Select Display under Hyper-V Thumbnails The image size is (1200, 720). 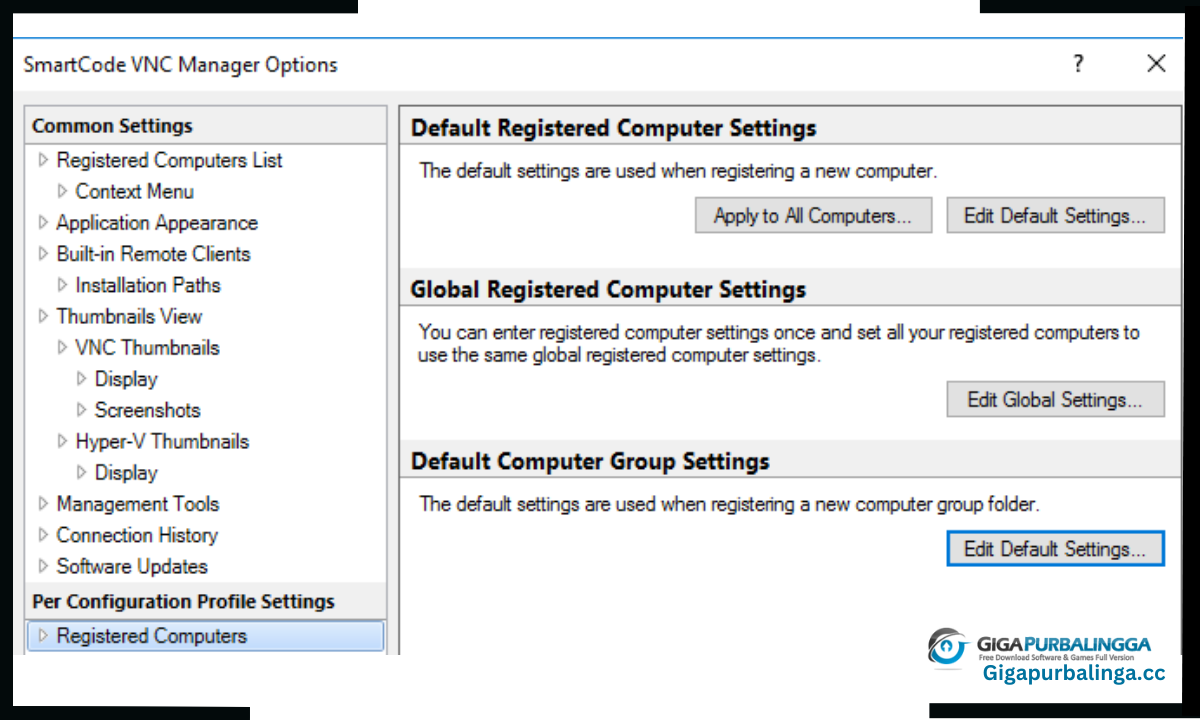pyautogui.click(x=126, y=473)
